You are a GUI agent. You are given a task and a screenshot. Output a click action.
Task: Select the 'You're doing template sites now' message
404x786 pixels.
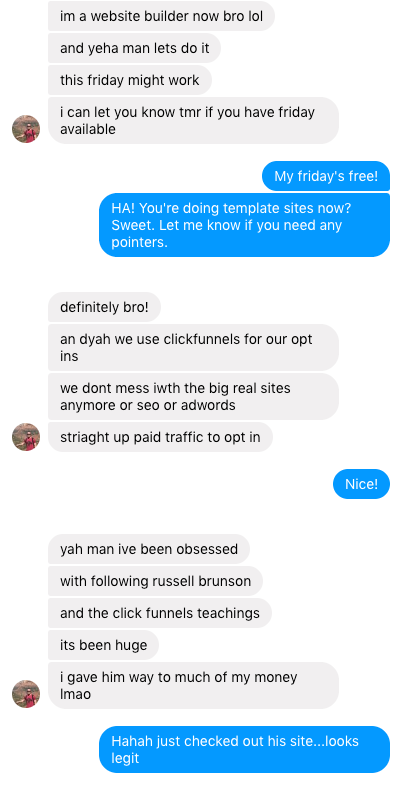[245, 225]
